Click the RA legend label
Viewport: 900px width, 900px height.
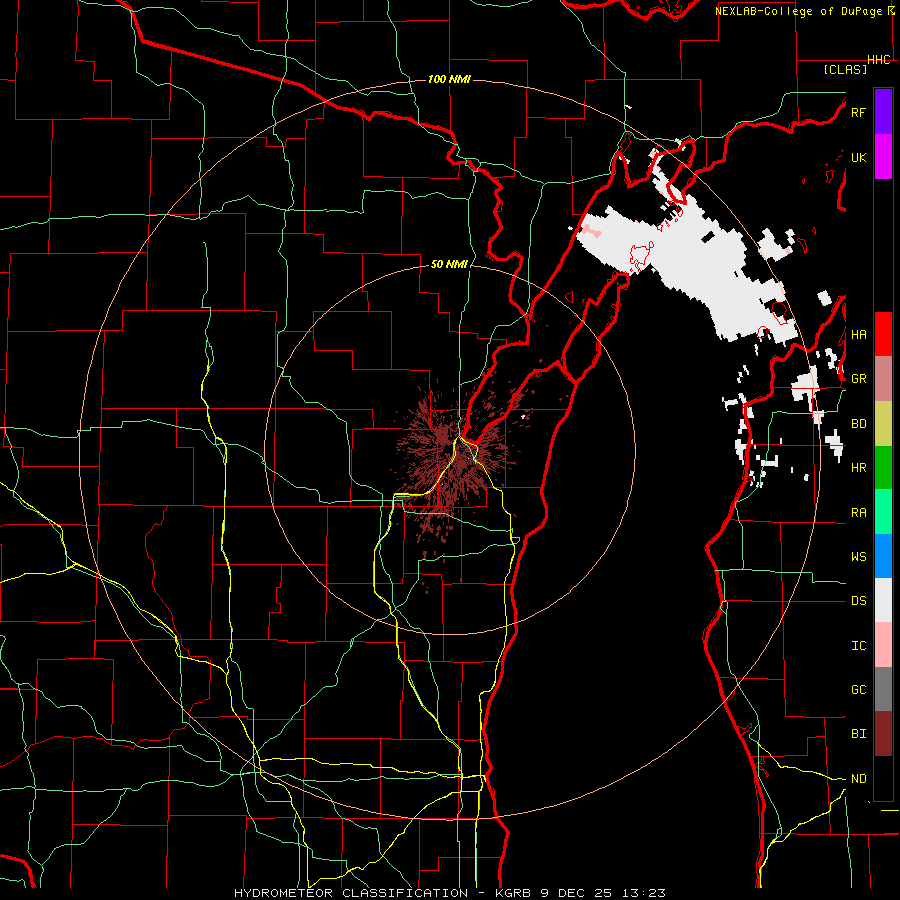858,513
